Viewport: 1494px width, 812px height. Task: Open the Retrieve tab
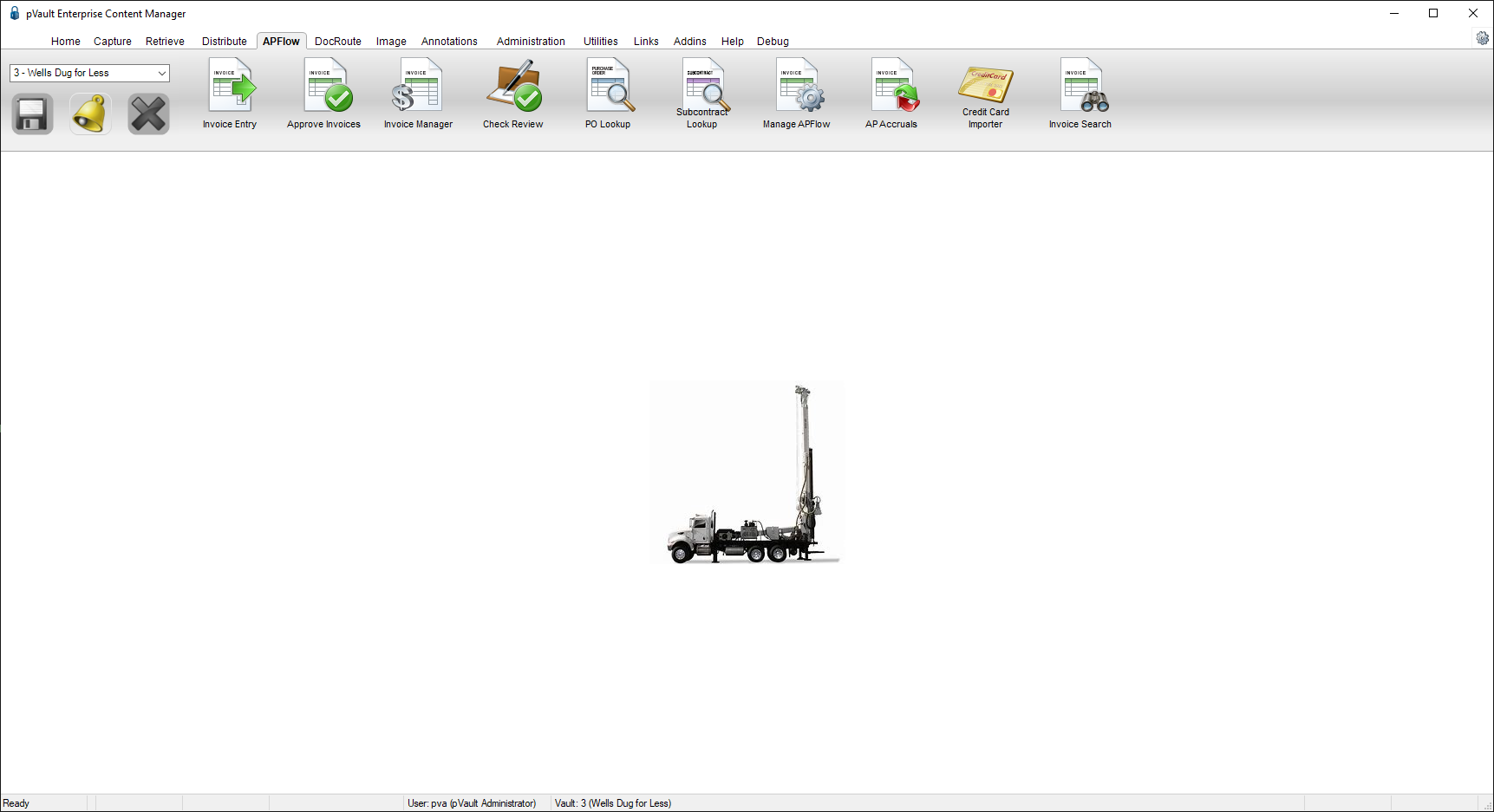point(165,41)
